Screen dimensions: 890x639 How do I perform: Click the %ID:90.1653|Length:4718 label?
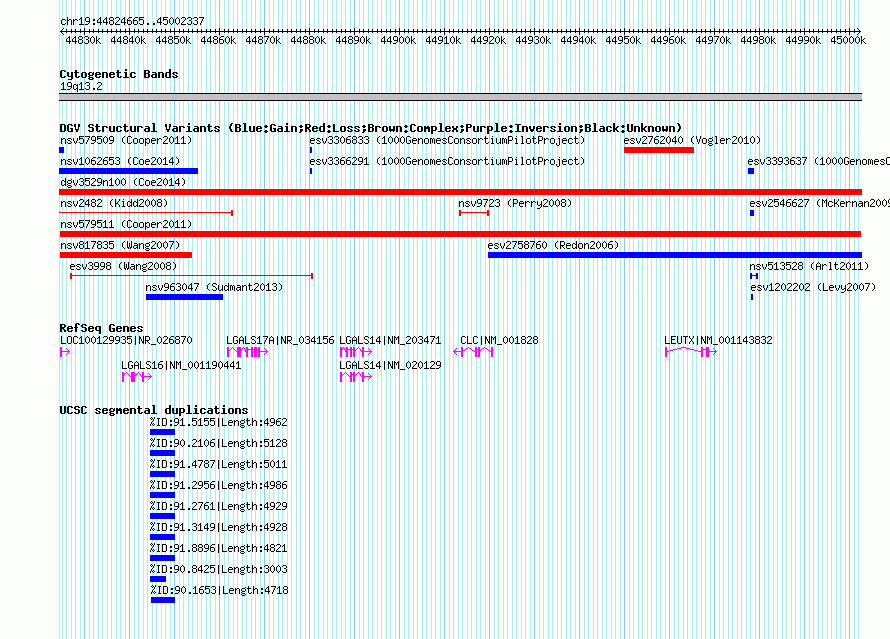click(220, 590)
